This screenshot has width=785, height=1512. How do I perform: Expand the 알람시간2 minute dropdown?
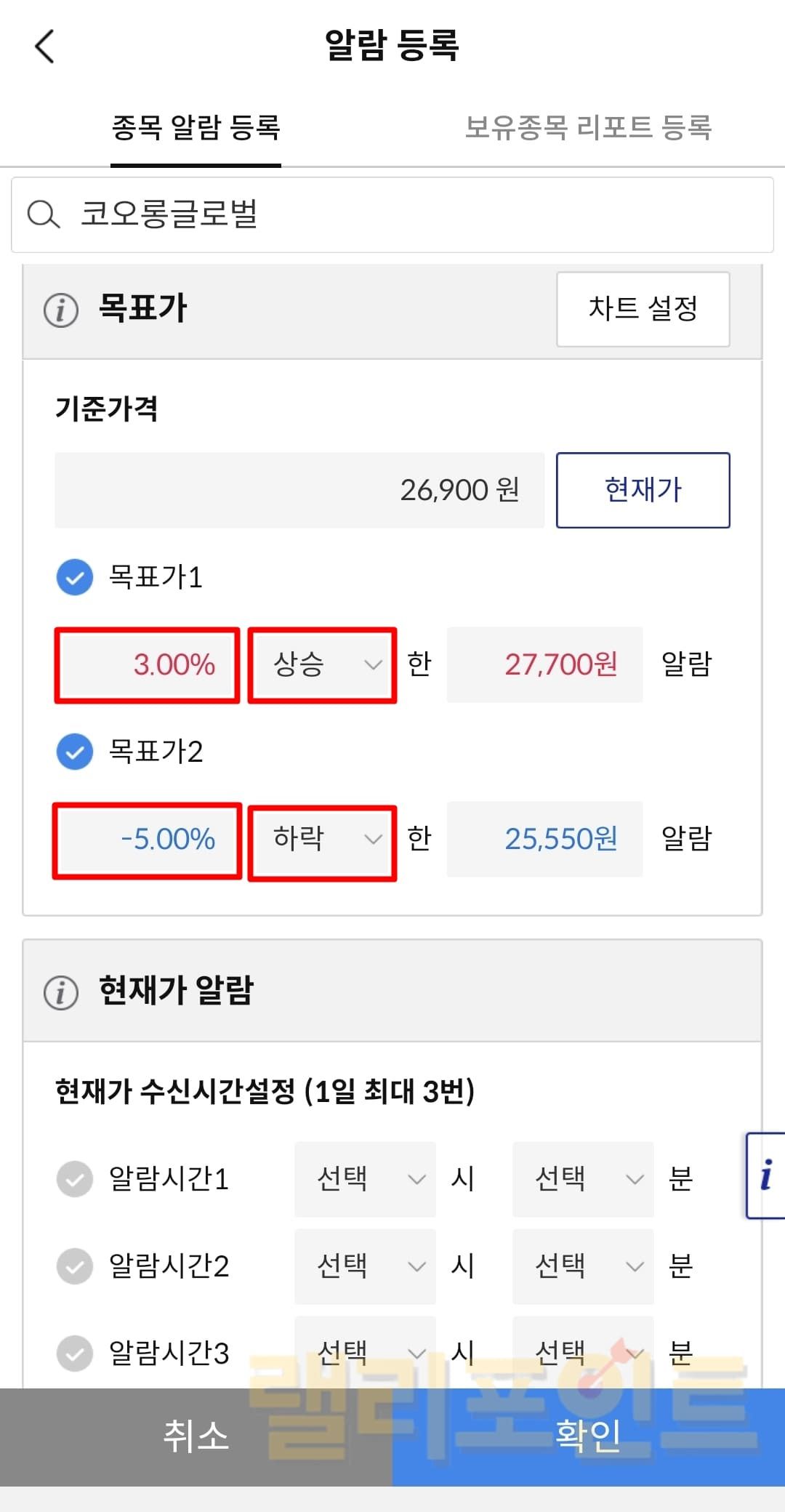pyautogui.click(x=583, y=1266)
